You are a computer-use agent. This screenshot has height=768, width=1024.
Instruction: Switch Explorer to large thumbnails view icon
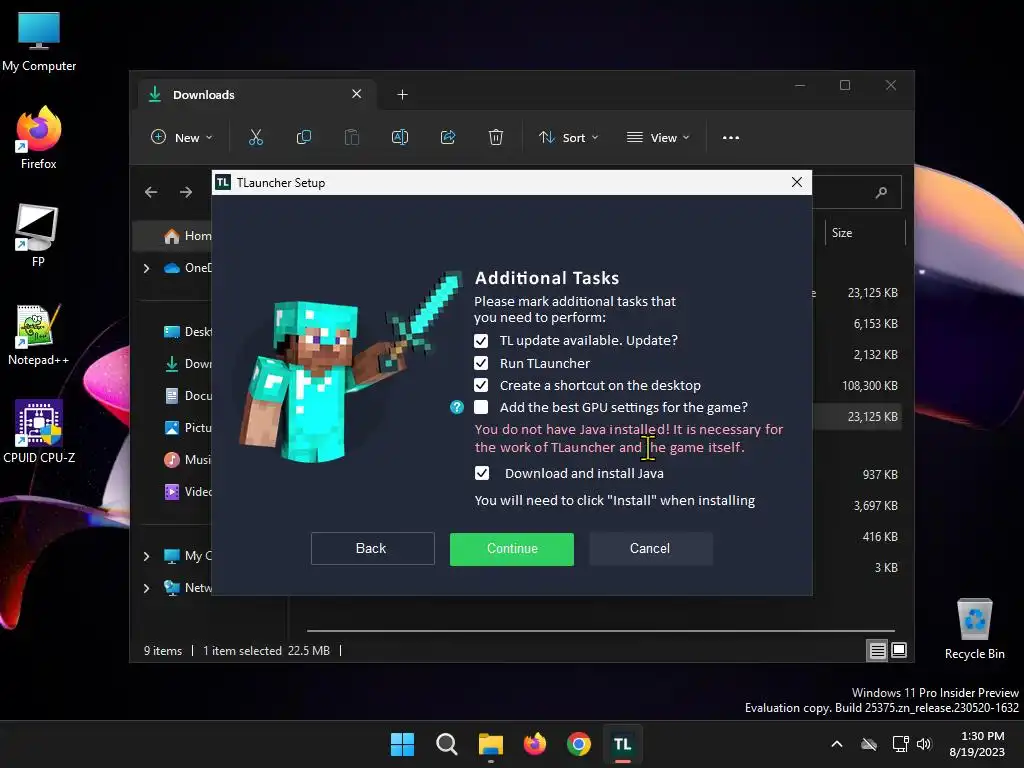click(899, 650)
